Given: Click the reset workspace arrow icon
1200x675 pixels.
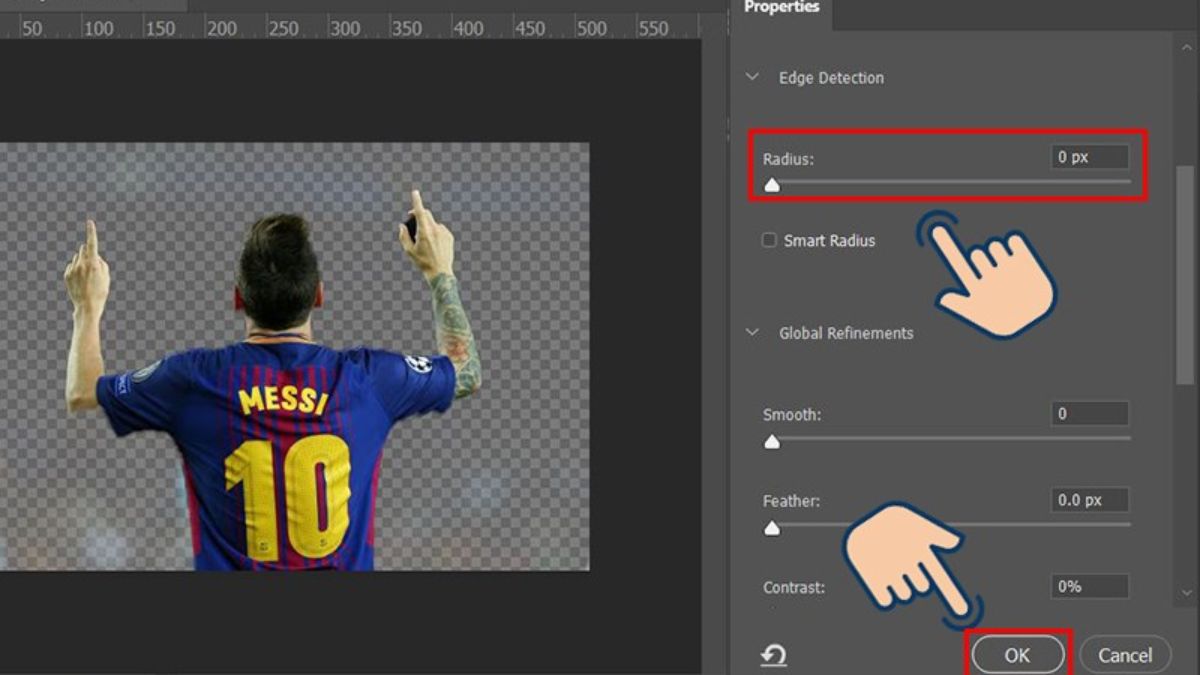Looking at the screenshot, I should click(773, 655).
